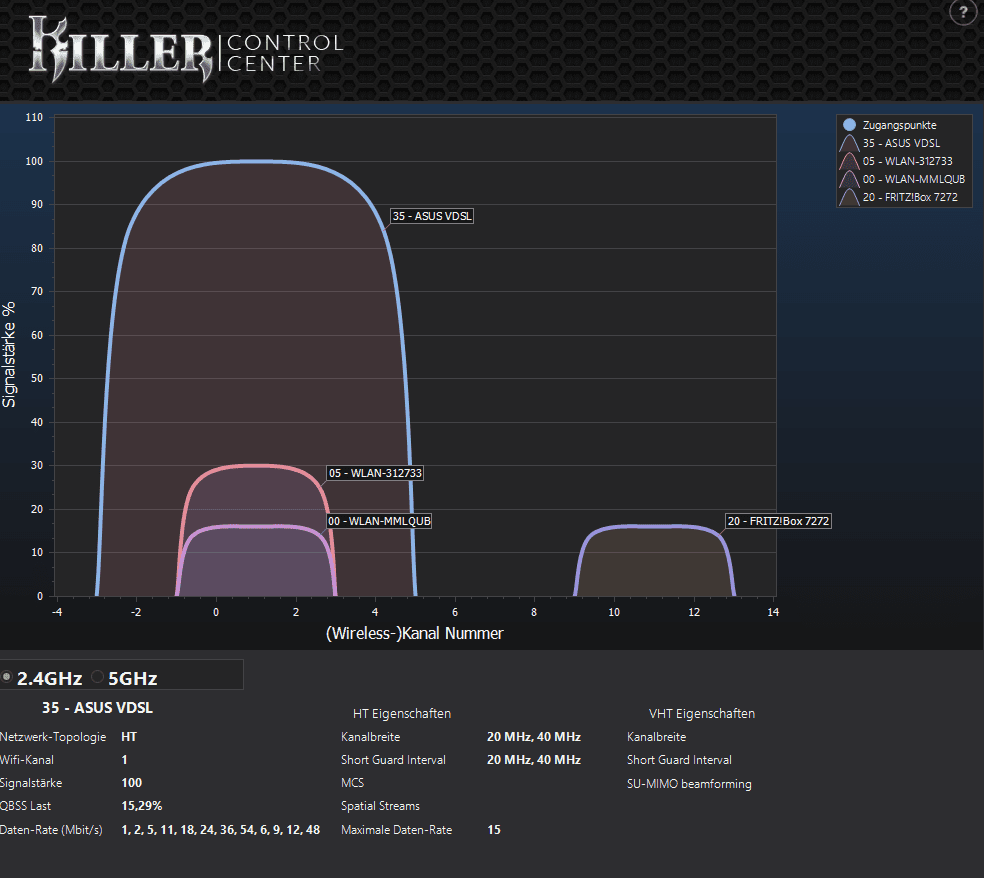Click the MCS label

click(x=352, y=783)
